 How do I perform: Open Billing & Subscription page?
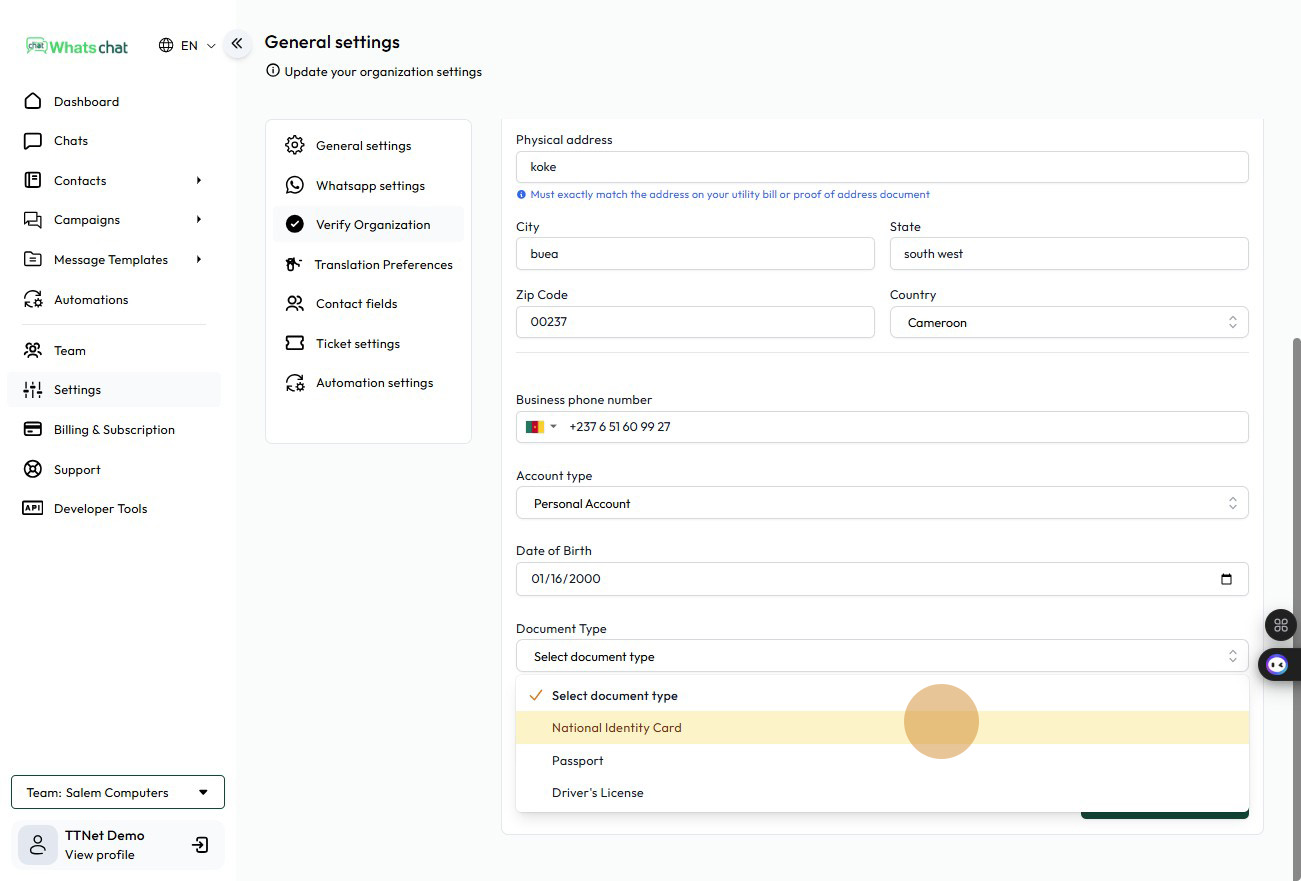[114, 430]
